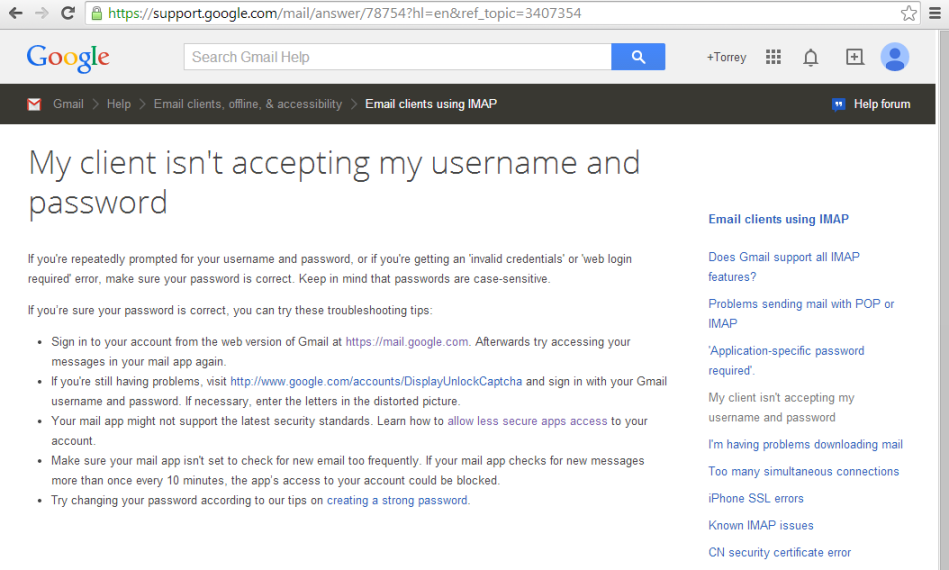949x570 pixels.
Task: Open the DisplayUnlockCaptcha link
Action: pyautogui.click(x=376, y=382)
